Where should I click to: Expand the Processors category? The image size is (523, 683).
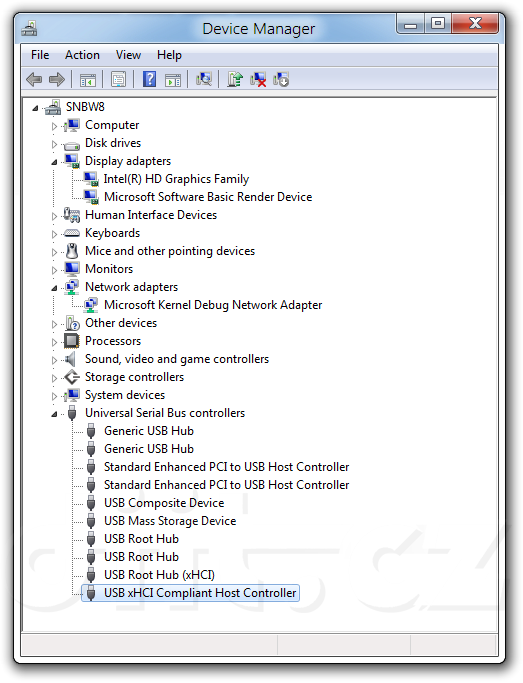(54, 342)
